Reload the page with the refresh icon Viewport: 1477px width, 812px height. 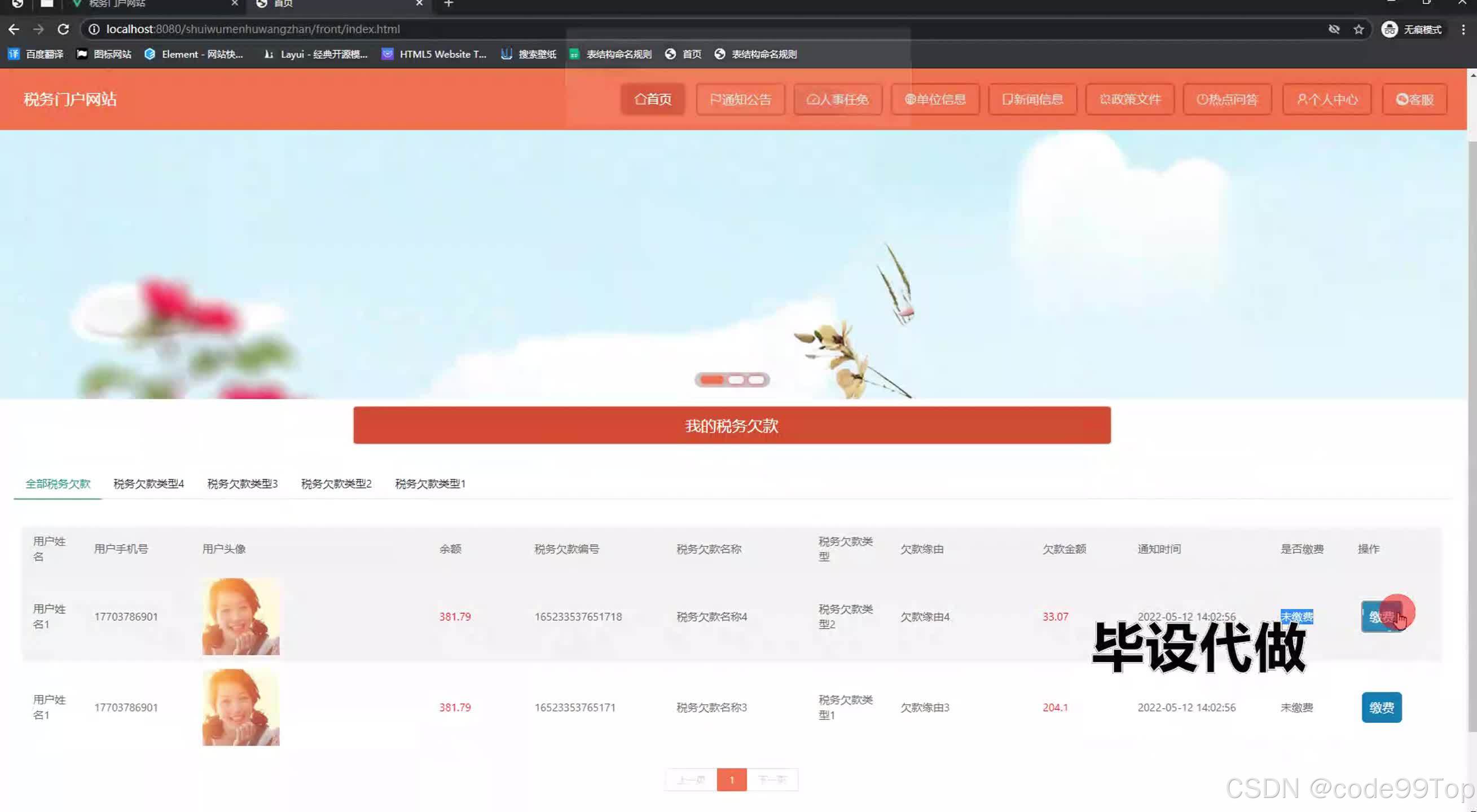click(63, 29)
